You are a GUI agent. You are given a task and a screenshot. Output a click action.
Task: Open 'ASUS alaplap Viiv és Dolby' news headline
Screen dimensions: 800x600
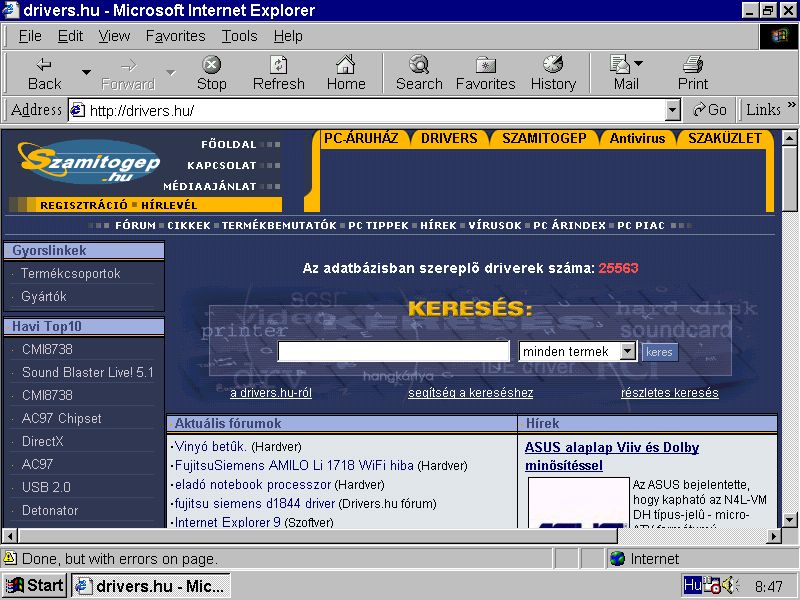tap(612, 457)
